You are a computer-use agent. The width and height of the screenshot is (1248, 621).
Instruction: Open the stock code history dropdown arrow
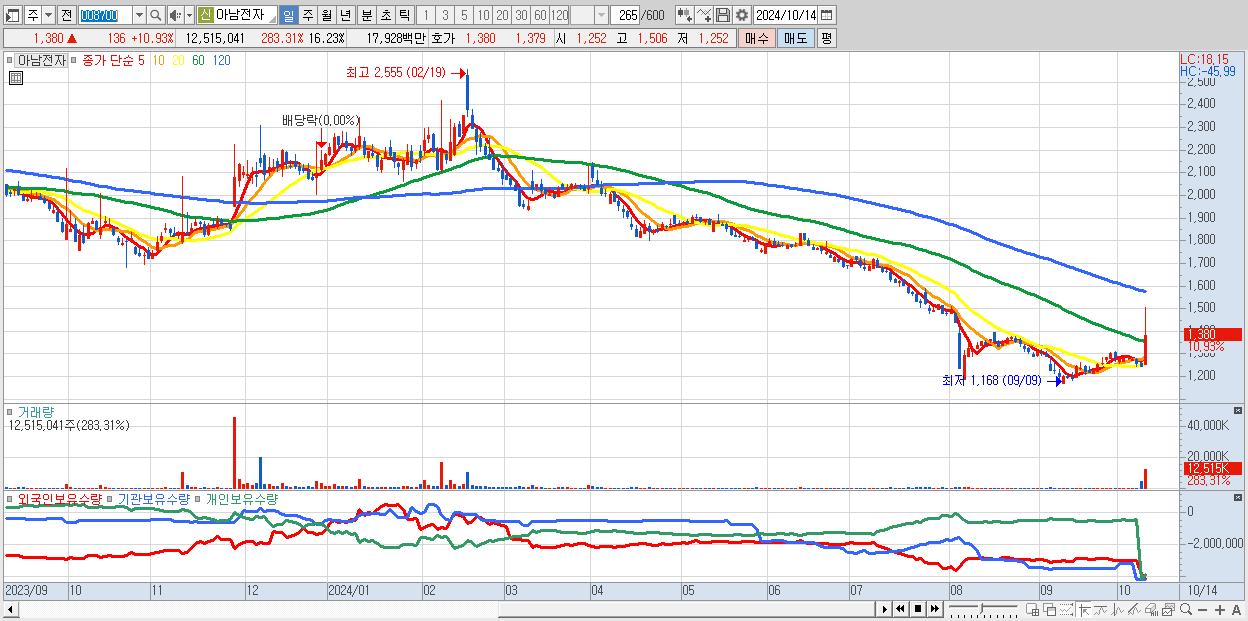point(139,15)
